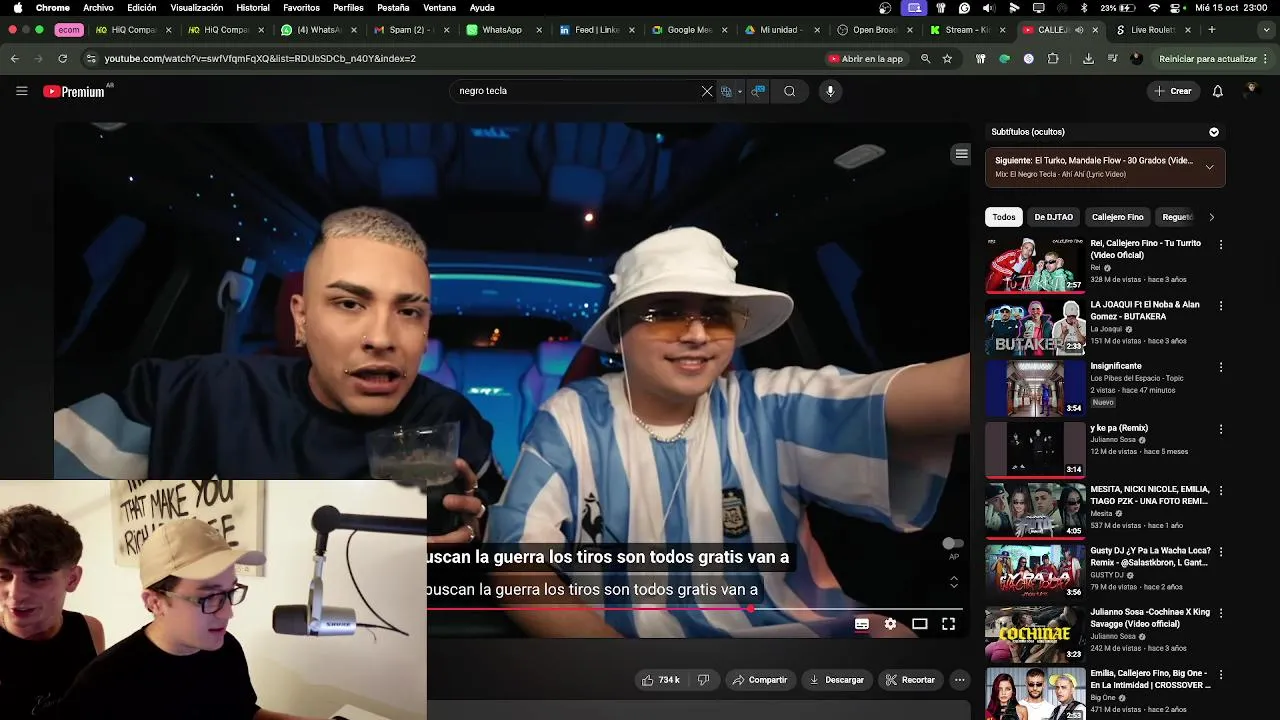Open the YouTube guide hamburger menu
This screenshot has height=720, width=1280.
pyautogui.click(x=21, y=91)
